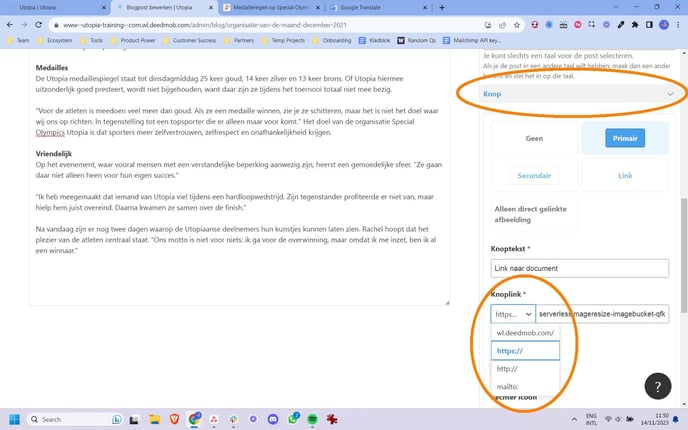The image size is (688, 430).
Task: Open WhatsApp from the taskbar
Action: click(x=294, y=419)
